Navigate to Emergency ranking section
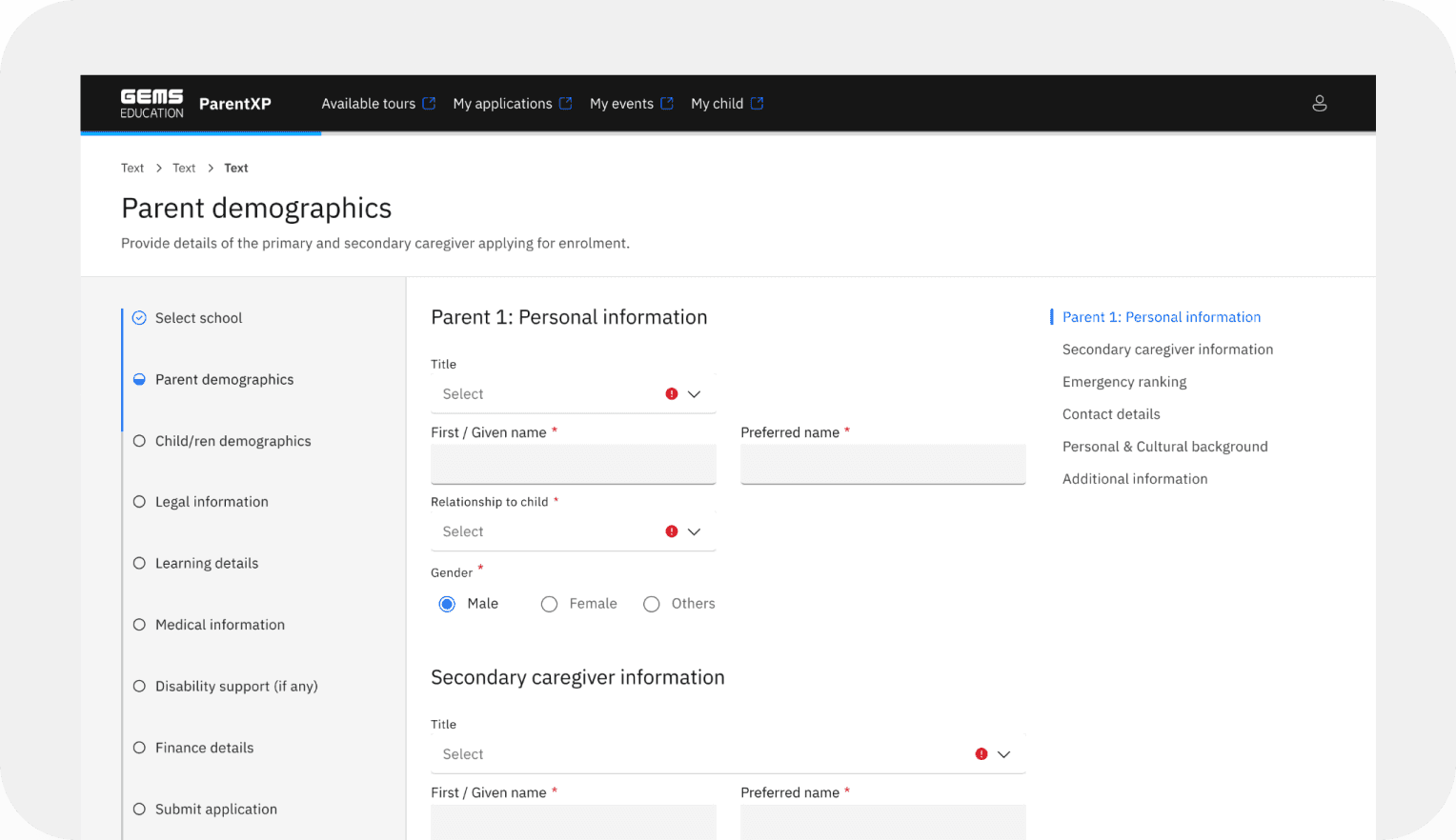The image size is (1456, 840). pyautogui.click(x=1124, y=381)
